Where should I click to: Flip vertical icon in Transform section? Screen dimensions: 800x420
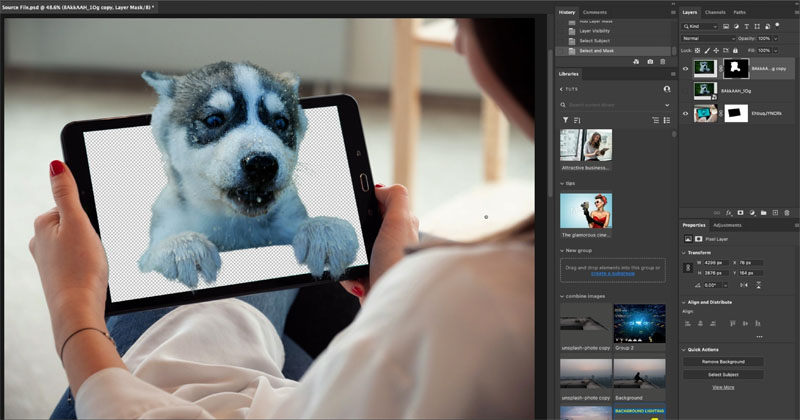point(759,285)
